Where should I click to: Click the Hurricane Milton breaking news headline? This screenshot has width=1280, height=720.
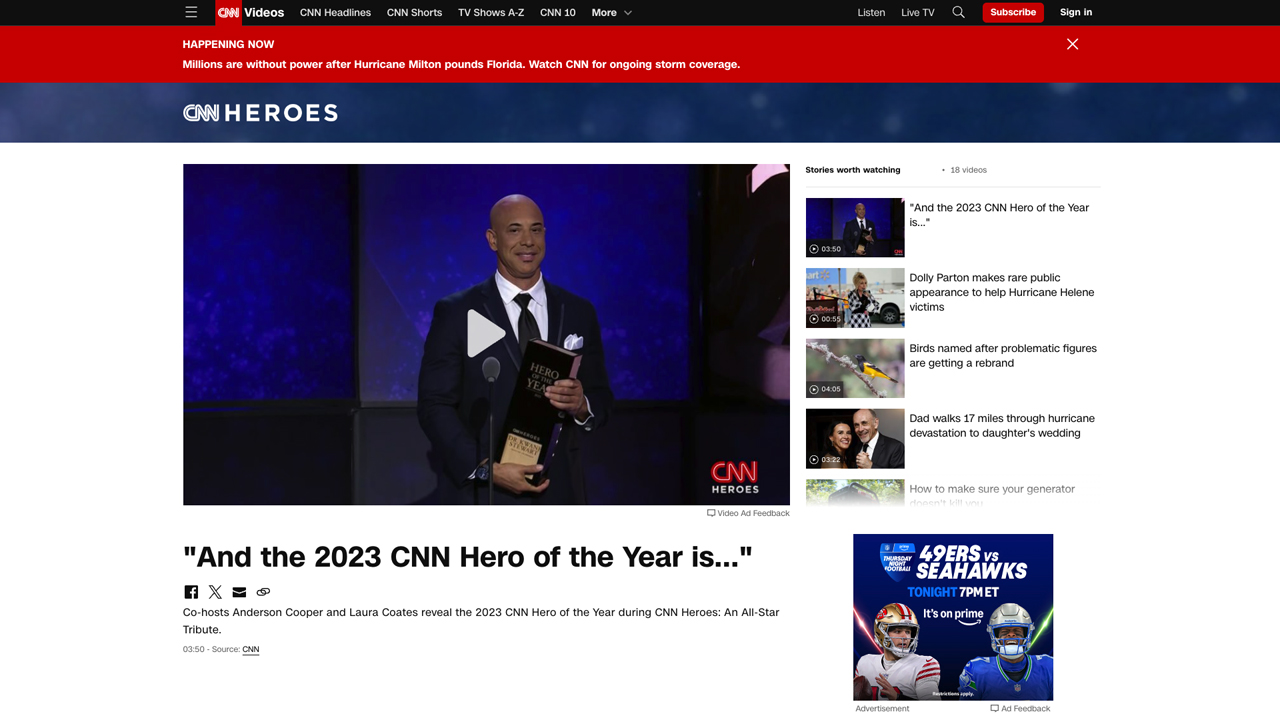[x=461, y=64]
